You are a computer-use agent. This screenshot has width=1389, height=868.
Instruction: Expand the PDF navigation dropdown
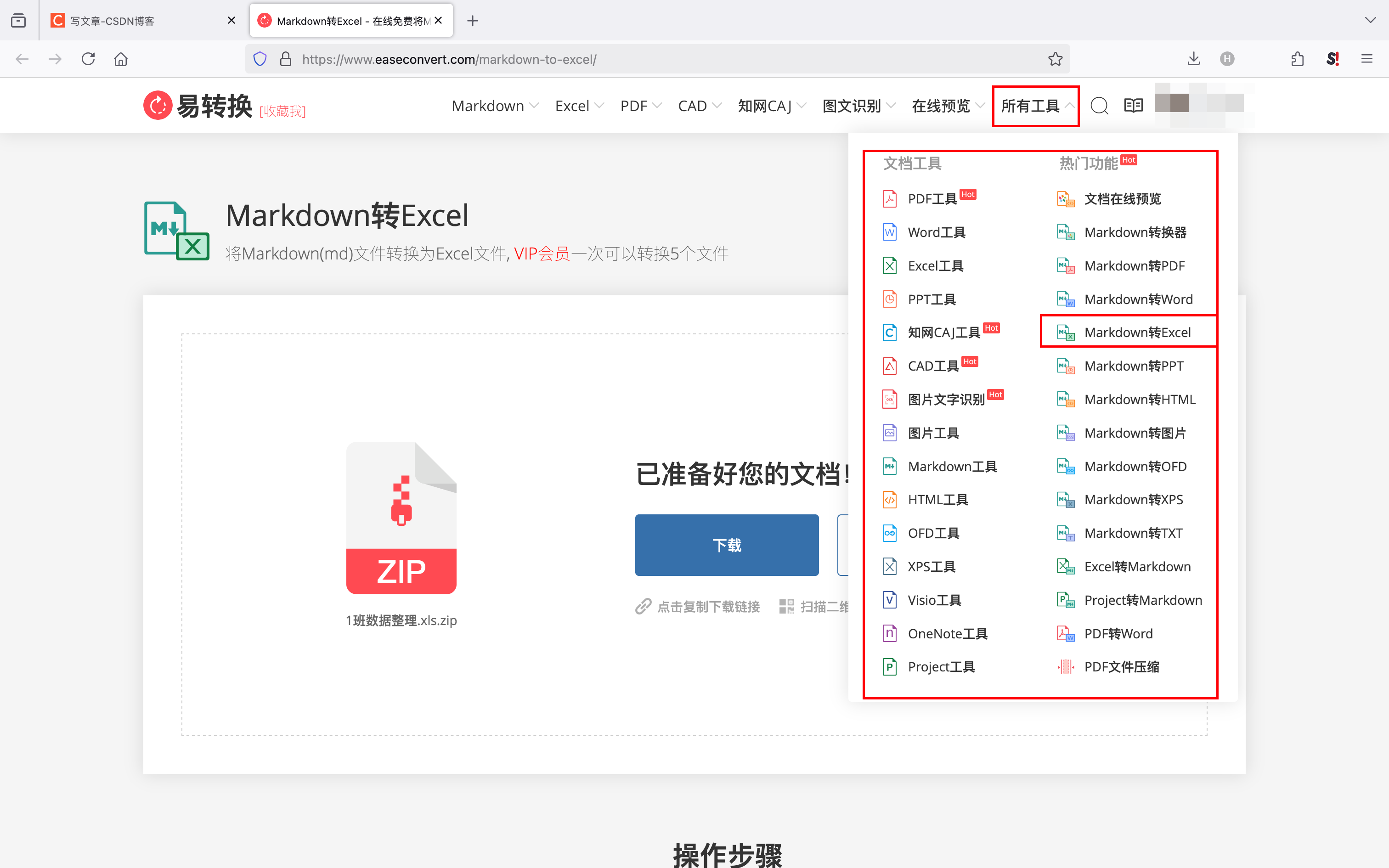(641, 106)
